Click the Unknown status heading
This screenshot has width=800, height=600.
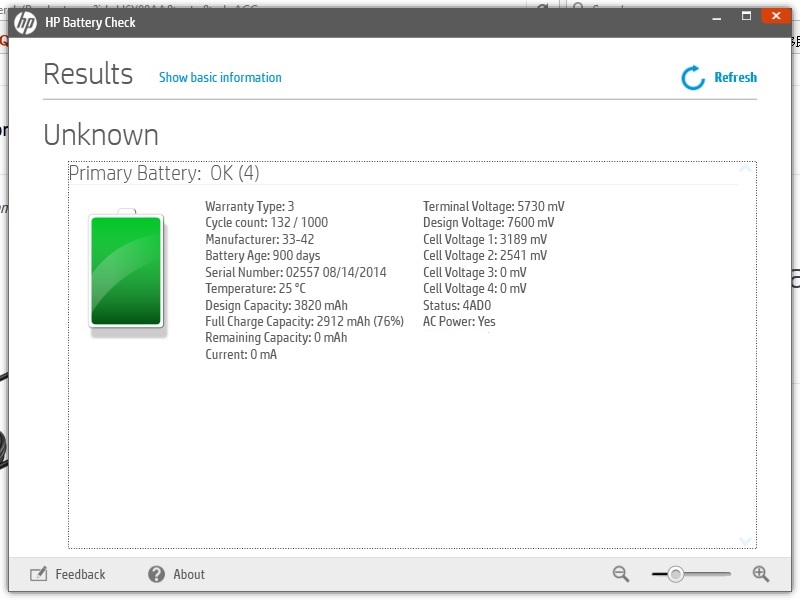coord(99,134)
